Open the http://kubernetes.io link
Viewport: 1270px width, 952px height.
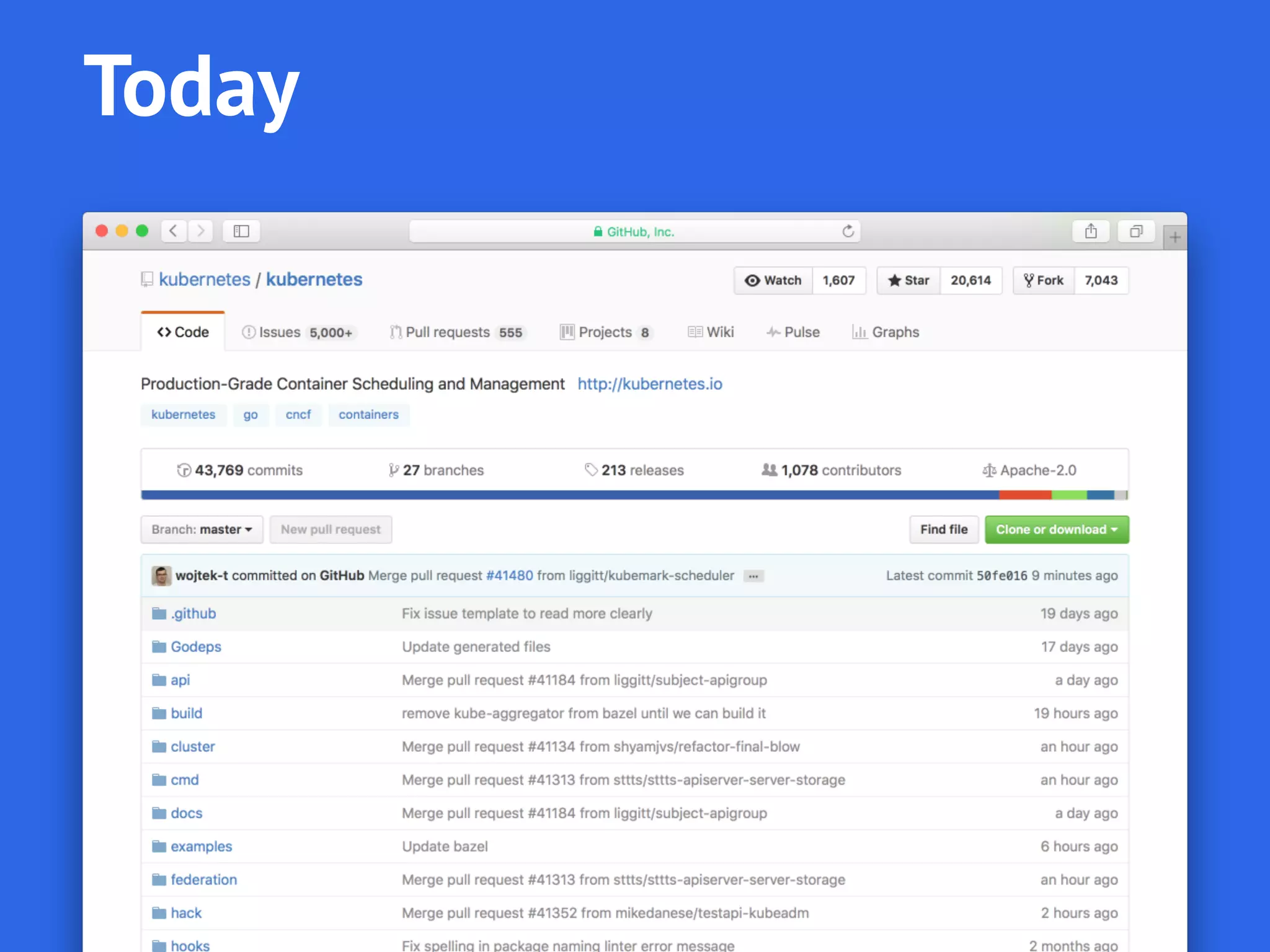click(649, 384)
